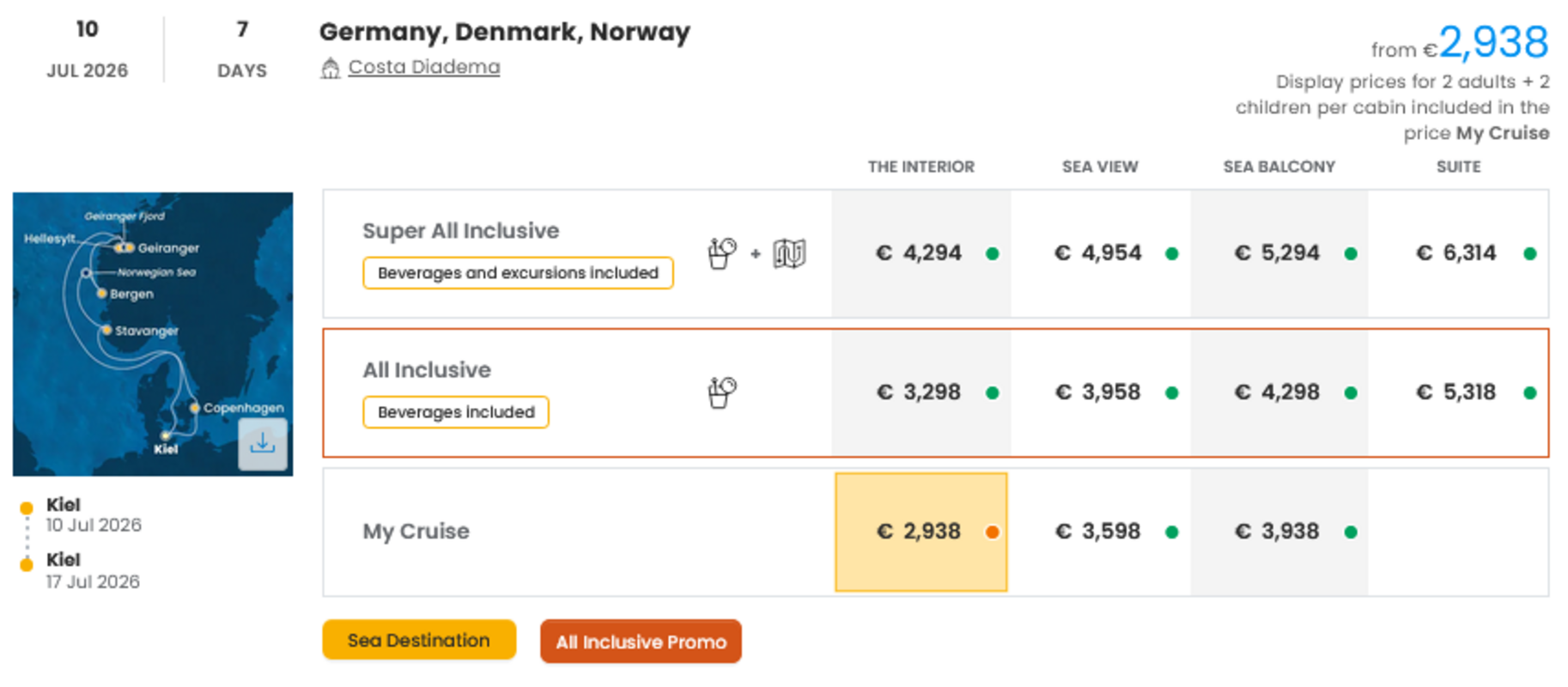The width and height of the screenshot is (1568, 687).
Task: Click the green dot next to € 6,314
Action: [1529, 253]
